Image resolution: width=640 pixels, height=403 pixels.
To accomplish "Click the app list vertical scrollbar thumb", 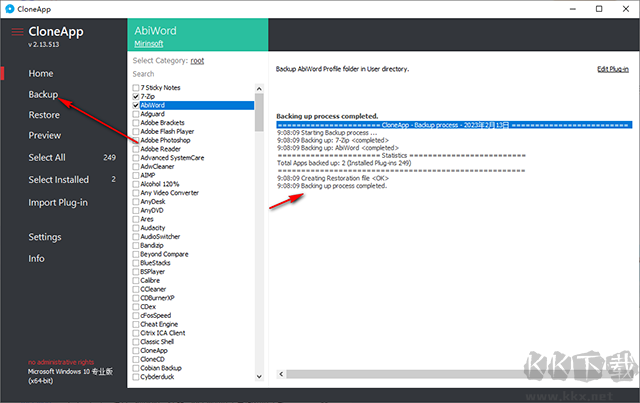I will (x=259, y=112).
